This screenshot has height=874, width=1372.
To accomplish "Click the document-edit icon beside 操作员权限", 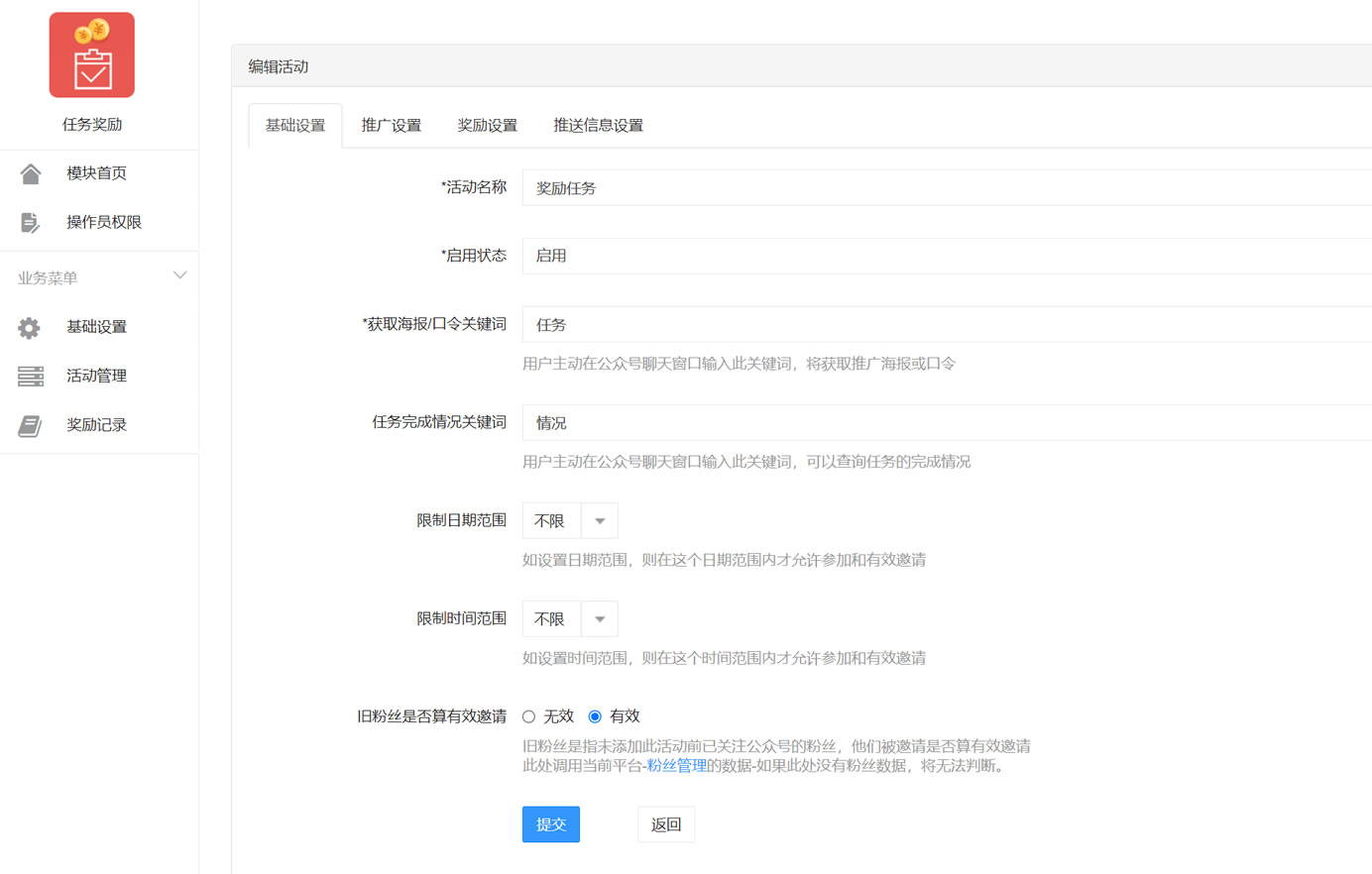I will [31, 223].
